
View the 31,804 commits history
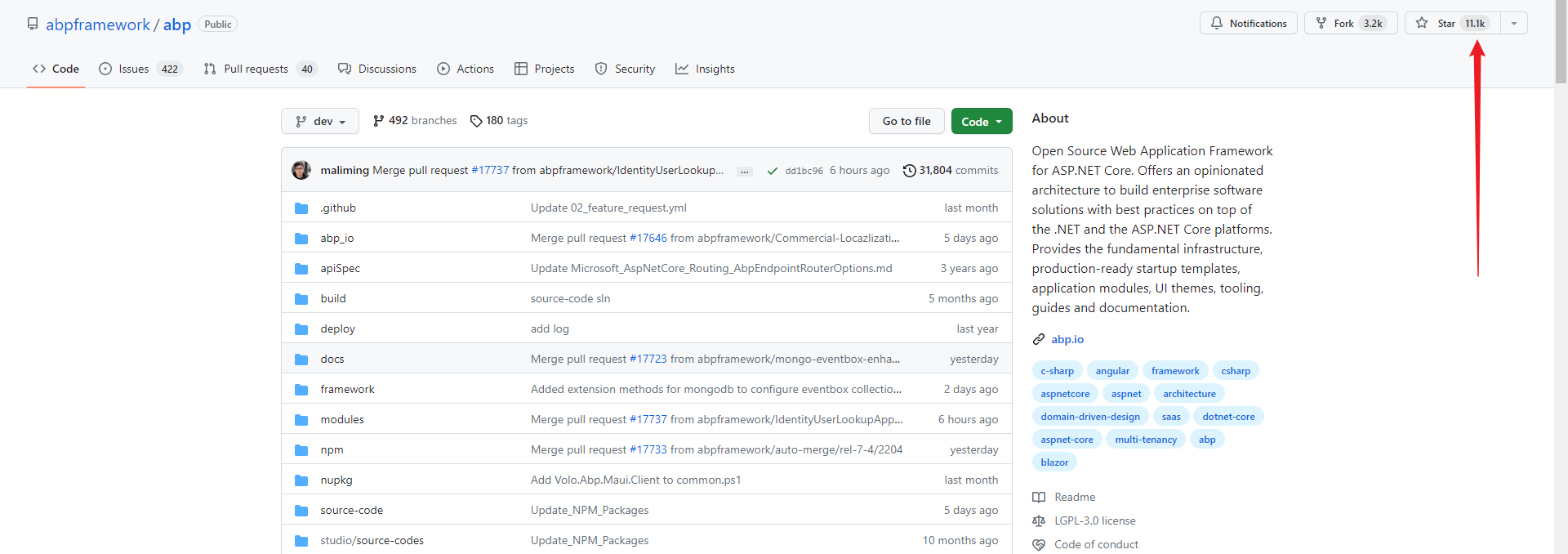[x=951, y=170]
